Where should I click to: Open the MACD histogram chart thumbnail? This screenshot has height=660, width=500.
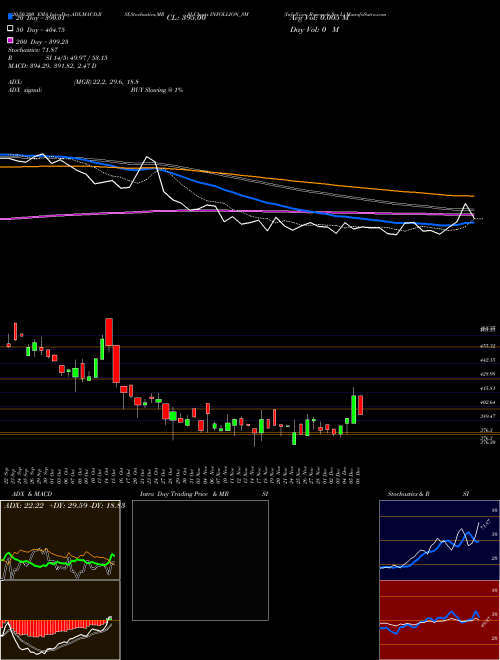(60, 620)
